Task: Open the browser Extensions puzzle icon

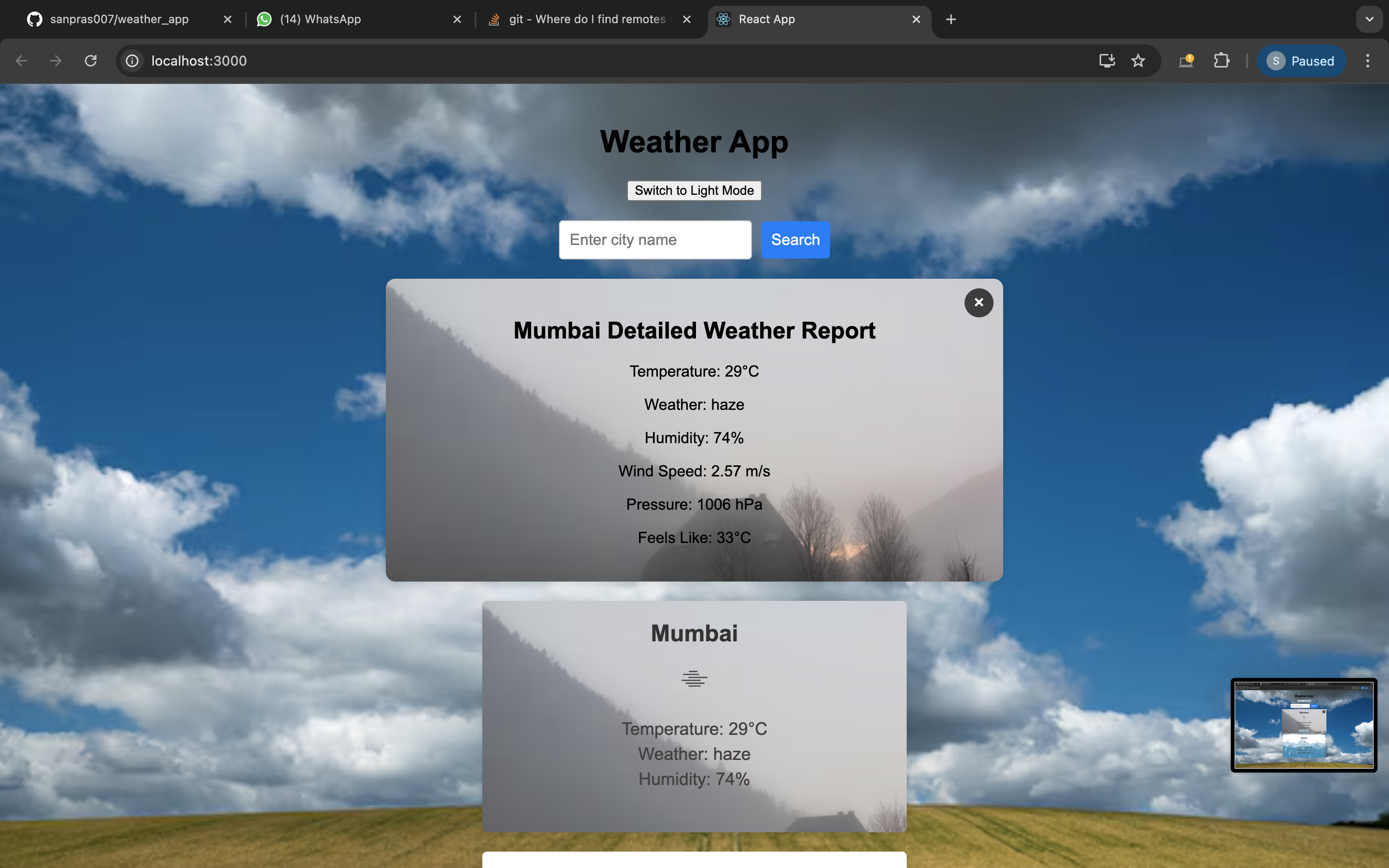Action: [x=1221, y=60]
